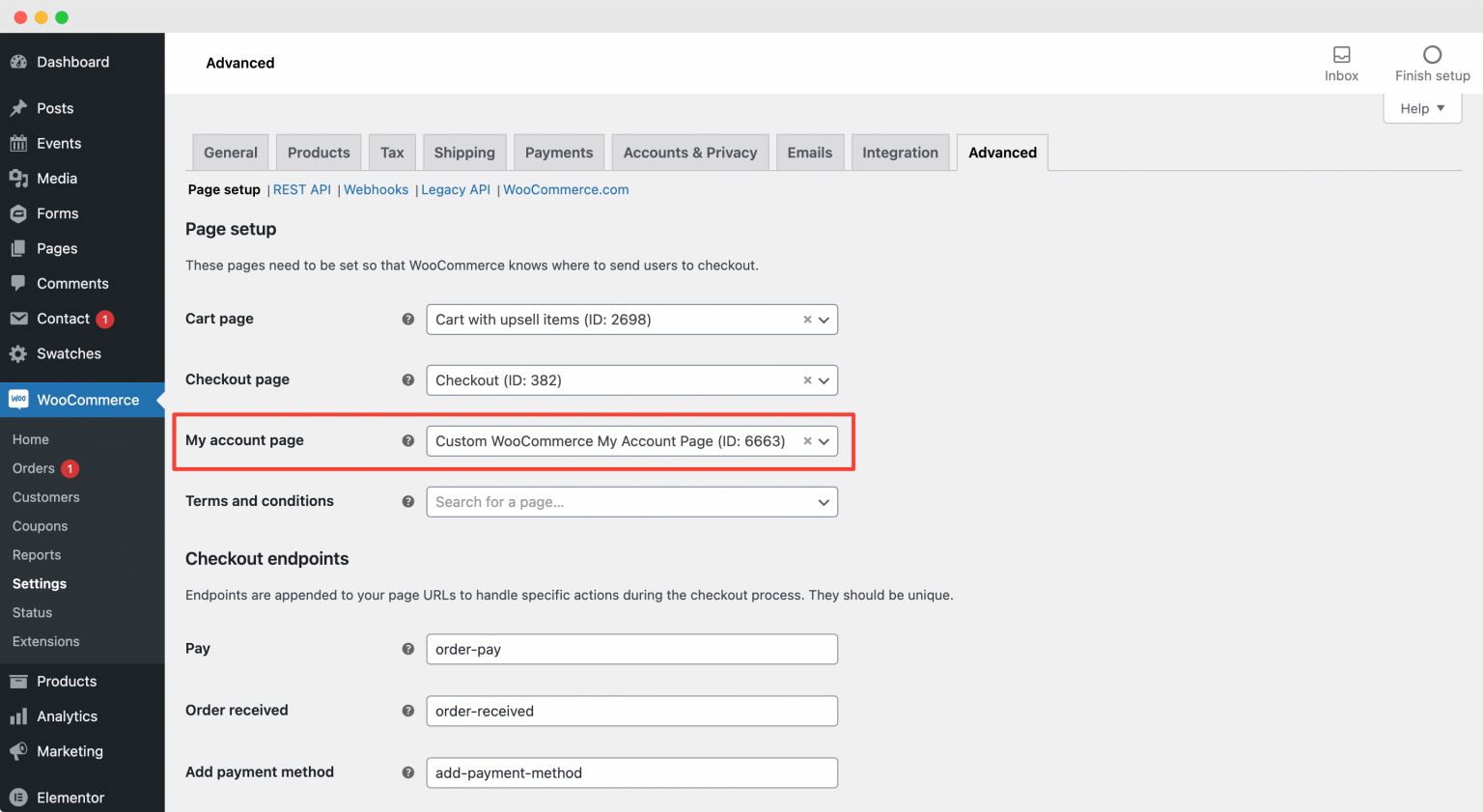Switch to the Emails settings tab
The height and width of the screenshot is (812, 1483).
[x=810, y=152]
